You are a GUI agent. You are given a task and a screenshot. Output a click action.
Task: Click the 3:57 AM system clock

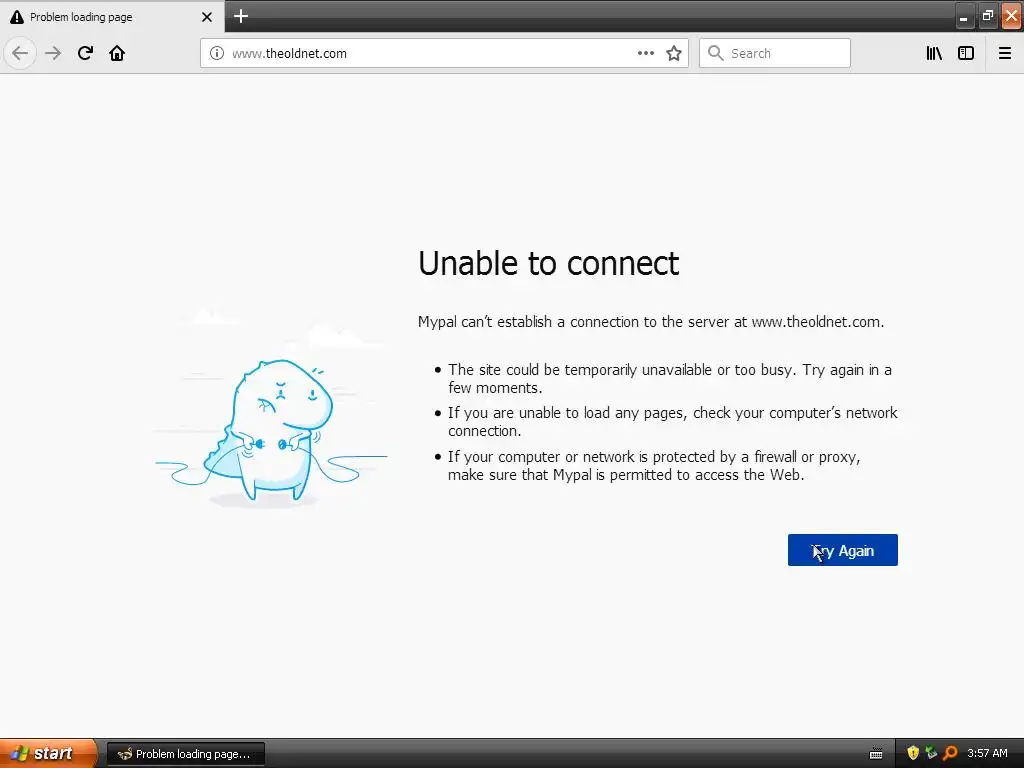coord(987,753)
